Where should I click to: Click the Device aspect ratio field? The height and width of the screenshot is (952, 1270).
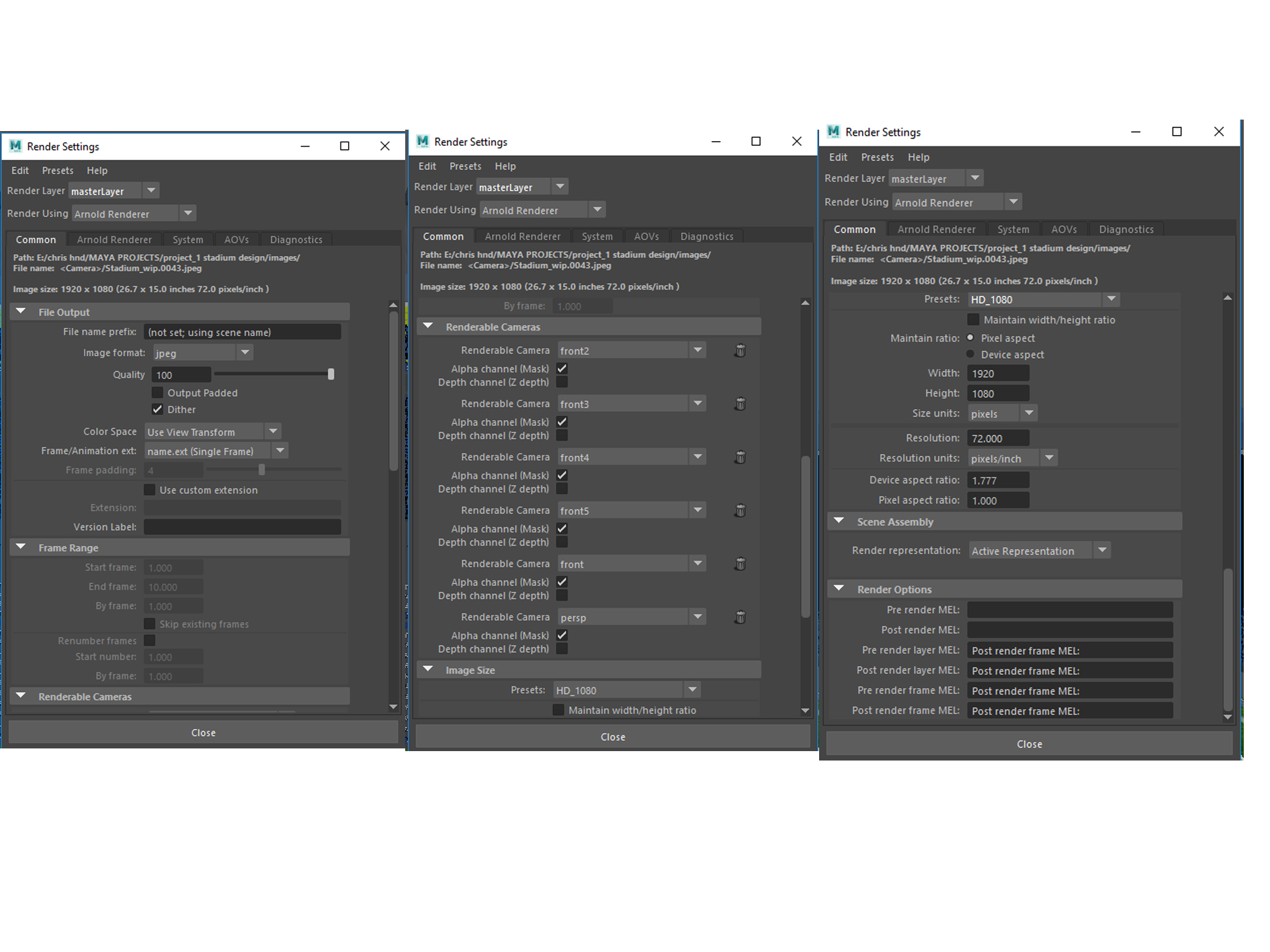coord(999,480)
